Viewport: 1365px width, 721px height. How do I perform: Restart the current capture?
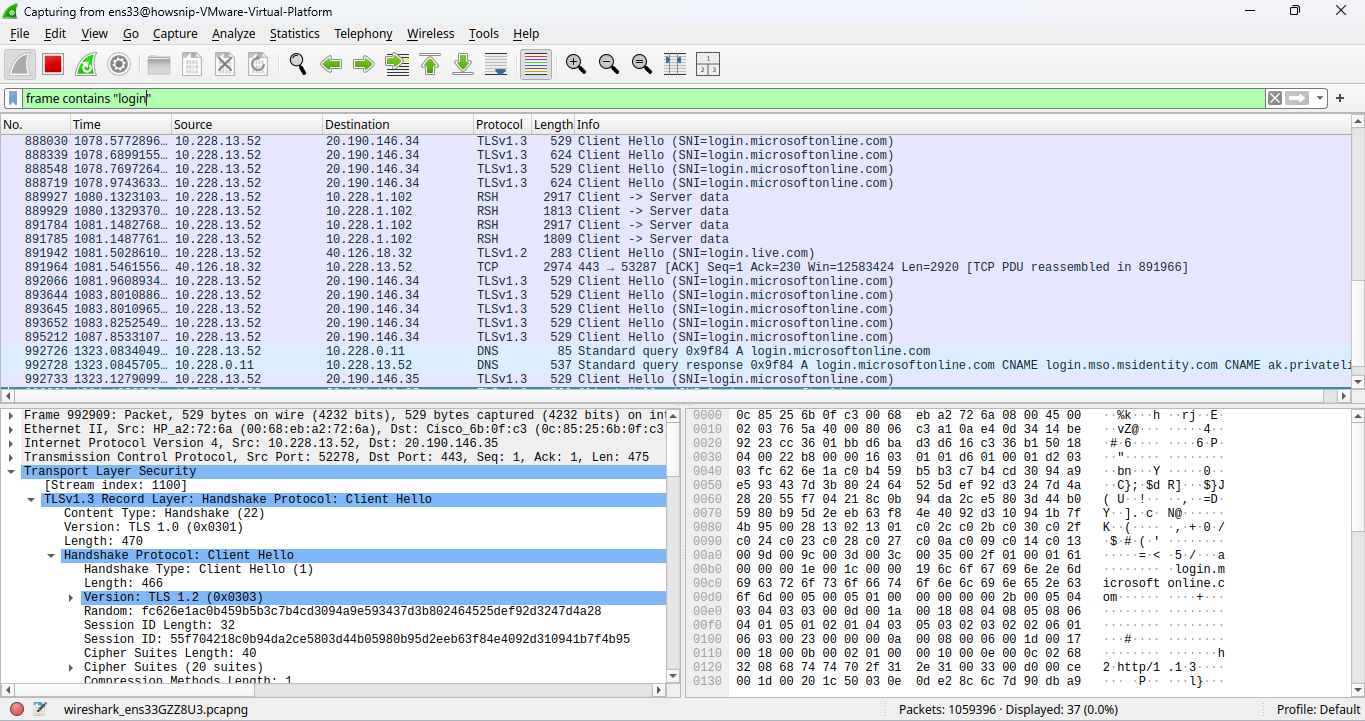pyautogui.click(x=86, y=64)
